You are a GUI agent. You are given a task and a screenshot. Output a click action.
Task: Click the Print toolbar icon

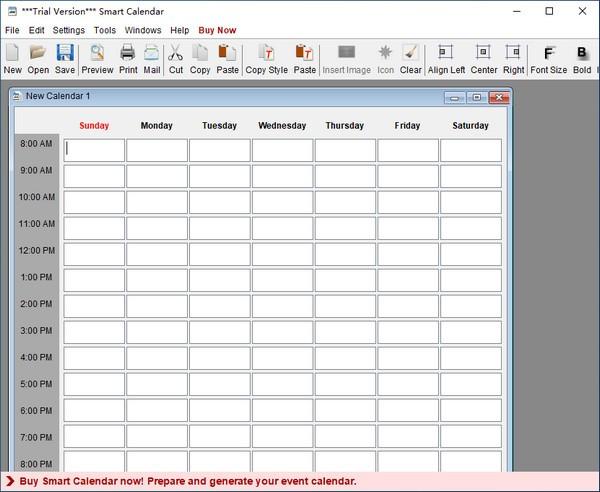coord(128,58)
